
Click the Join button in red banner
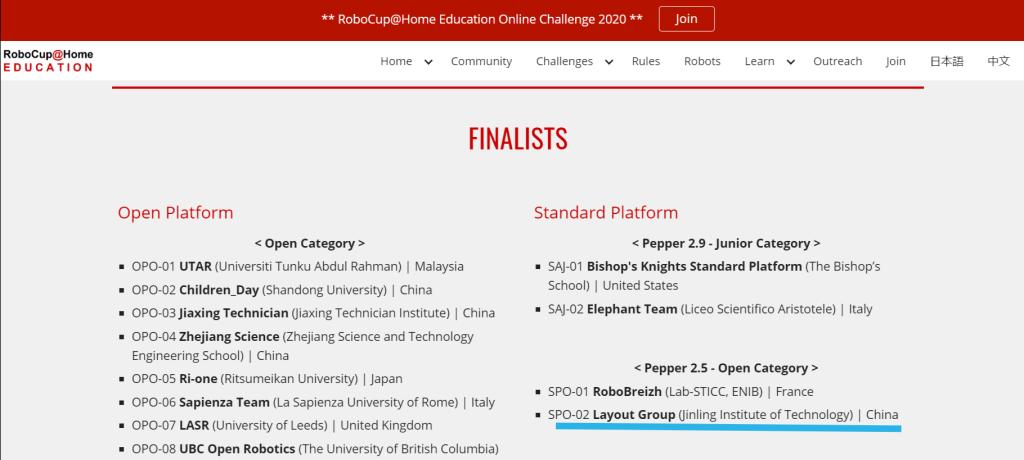(686, 19)
